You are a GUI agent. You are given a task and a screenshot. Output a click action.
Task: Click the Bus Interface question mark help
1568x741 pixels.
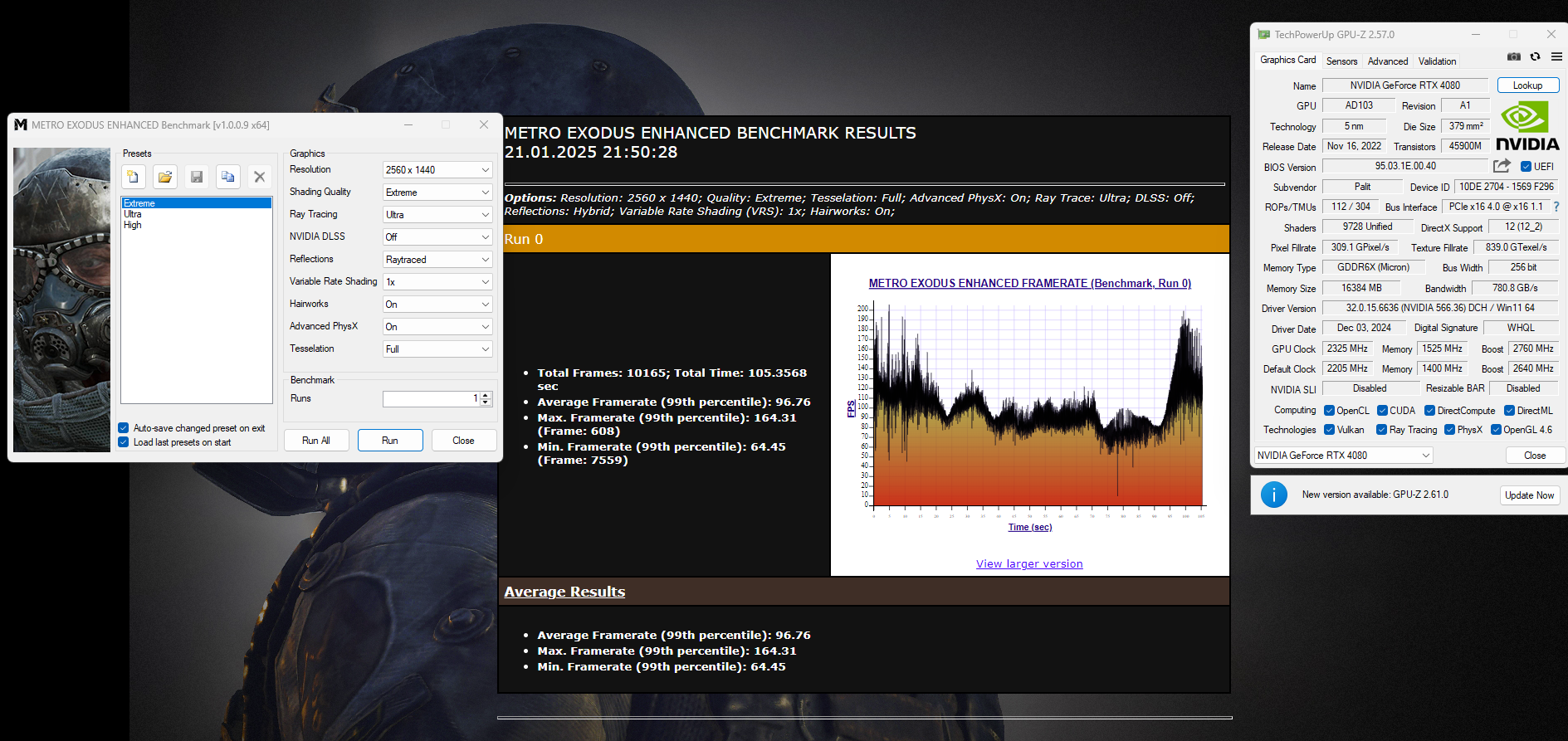click(1556, 207)
